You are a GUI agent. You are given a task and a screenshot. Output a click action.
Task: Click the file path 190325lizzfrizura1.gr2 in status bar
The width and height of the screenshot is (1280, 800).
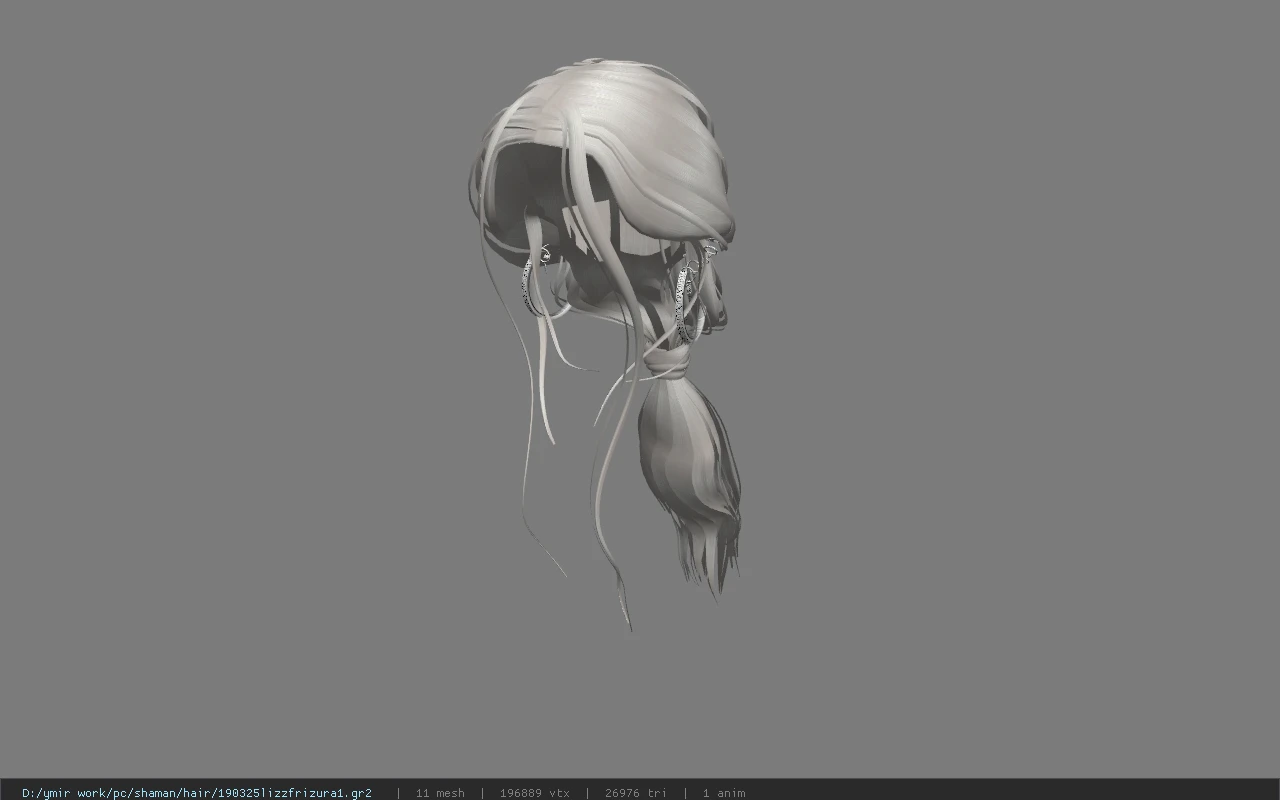coord(197,793)
